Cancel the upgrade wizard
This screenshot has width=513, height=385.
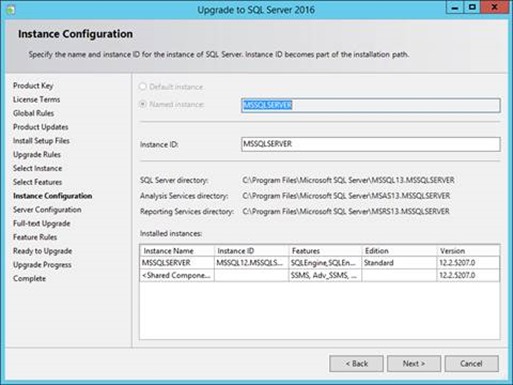(x=471, y=363)
